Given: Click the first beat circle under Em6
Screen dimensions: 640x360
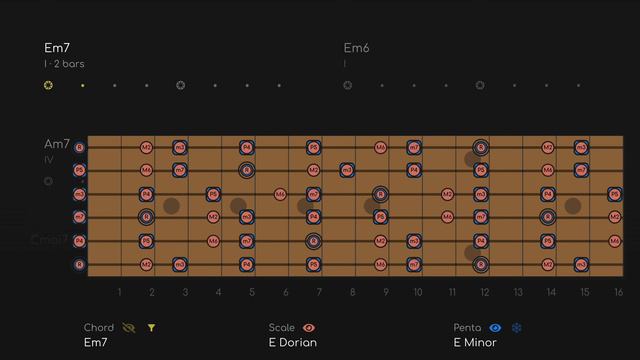Looking at the screenshot, I should click(x=347, y=85).
